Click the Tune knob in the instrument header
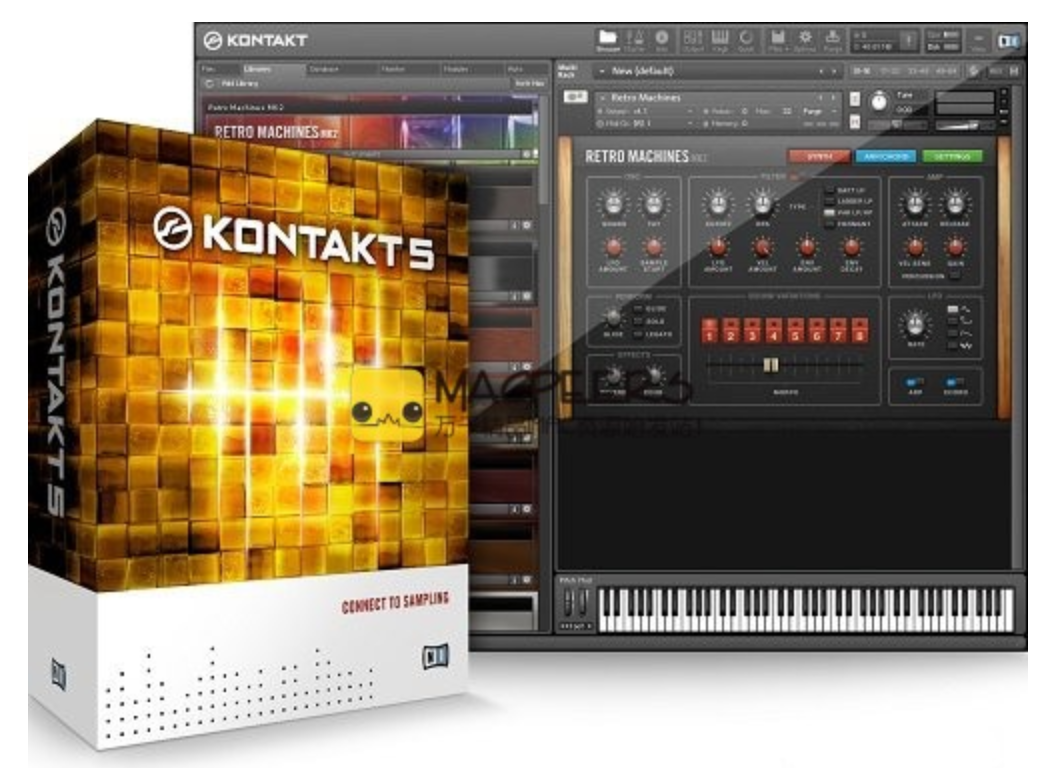This screenshot has width=1054, height=768. coord(879,102)
